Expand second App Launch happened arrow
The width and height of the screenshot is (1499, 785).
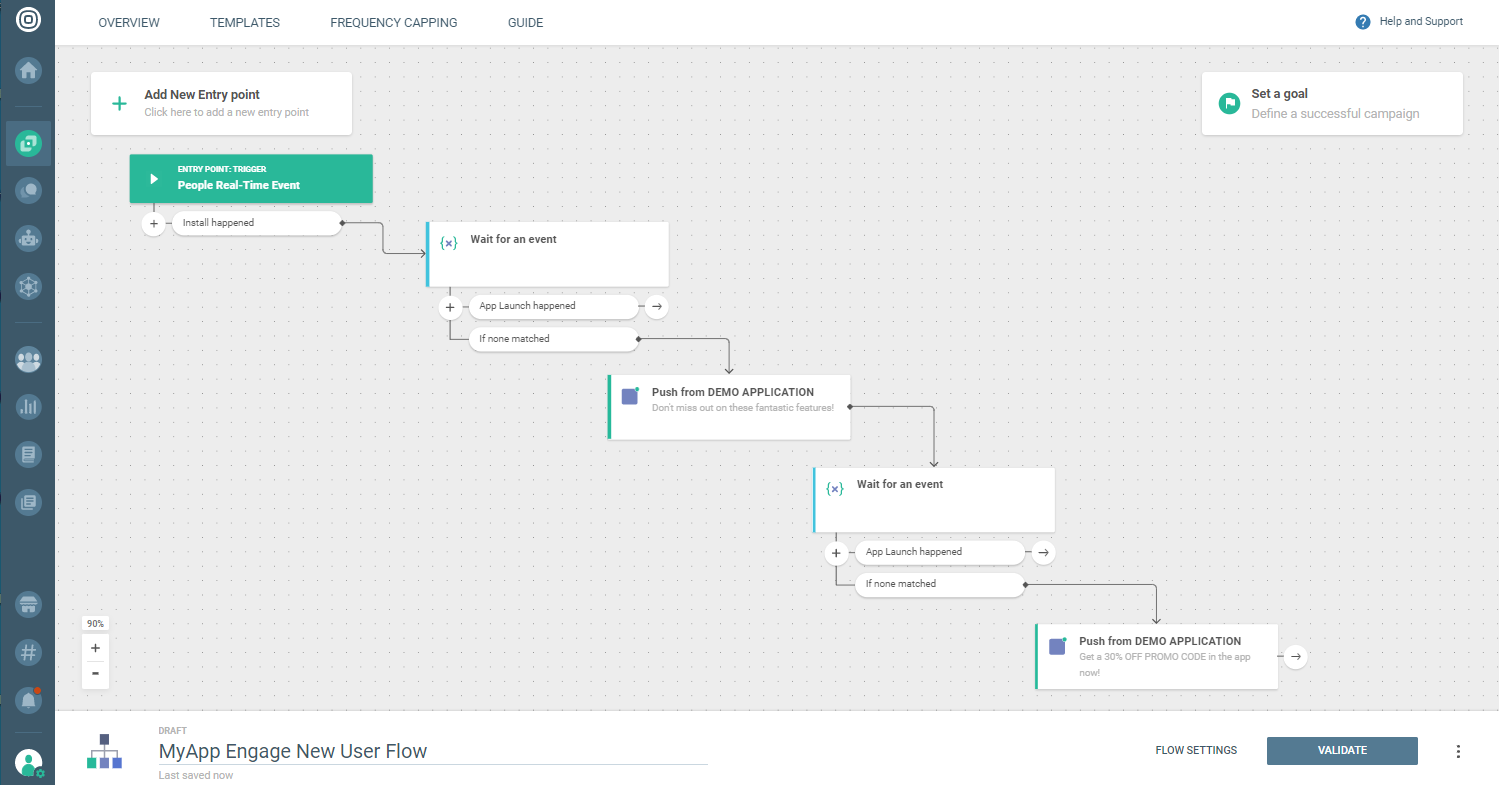(x=1043, y=552)
